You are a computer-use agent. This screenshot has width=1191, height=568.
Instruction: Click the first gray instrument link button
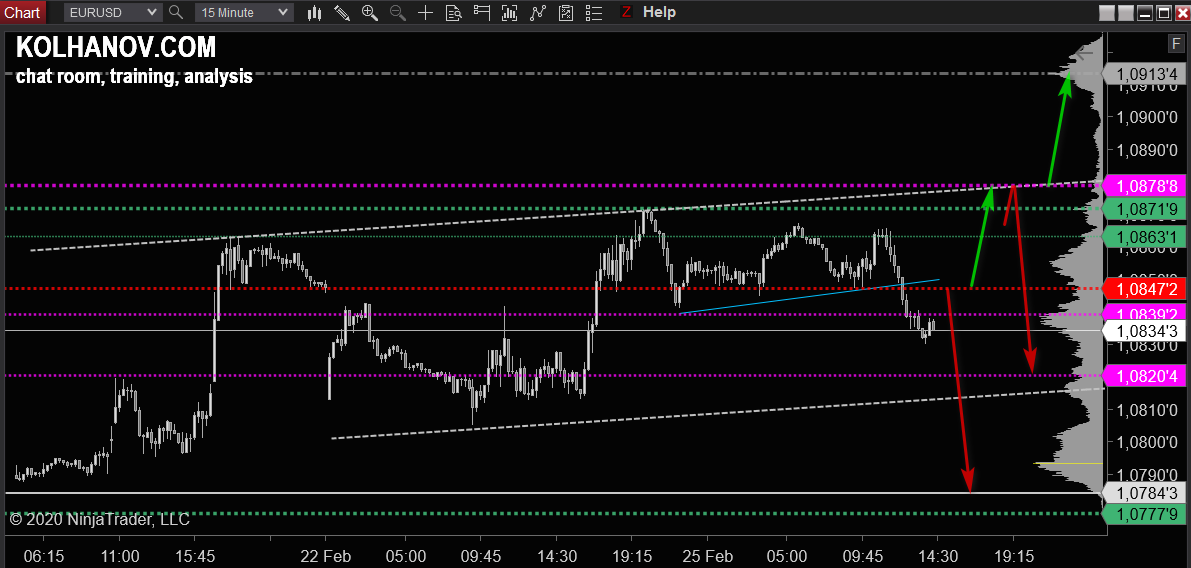(1107, 13)
